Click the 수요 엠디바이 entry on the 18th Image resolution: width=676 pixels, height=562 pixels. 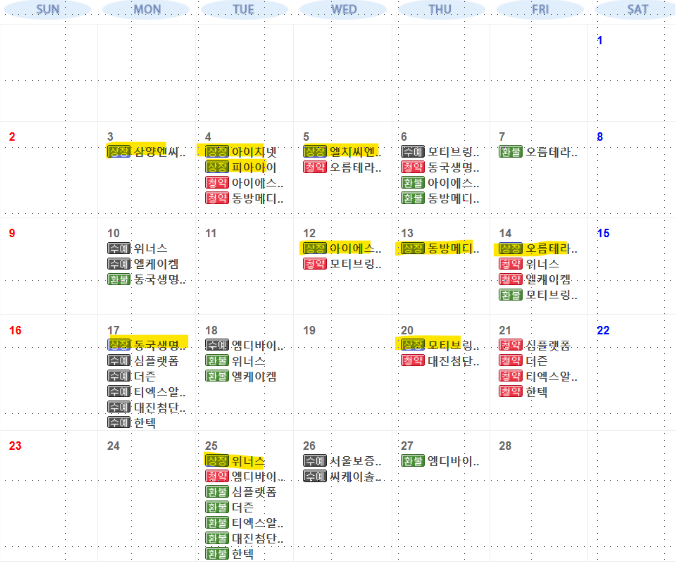pyautogui.click(x=244, y=345)
